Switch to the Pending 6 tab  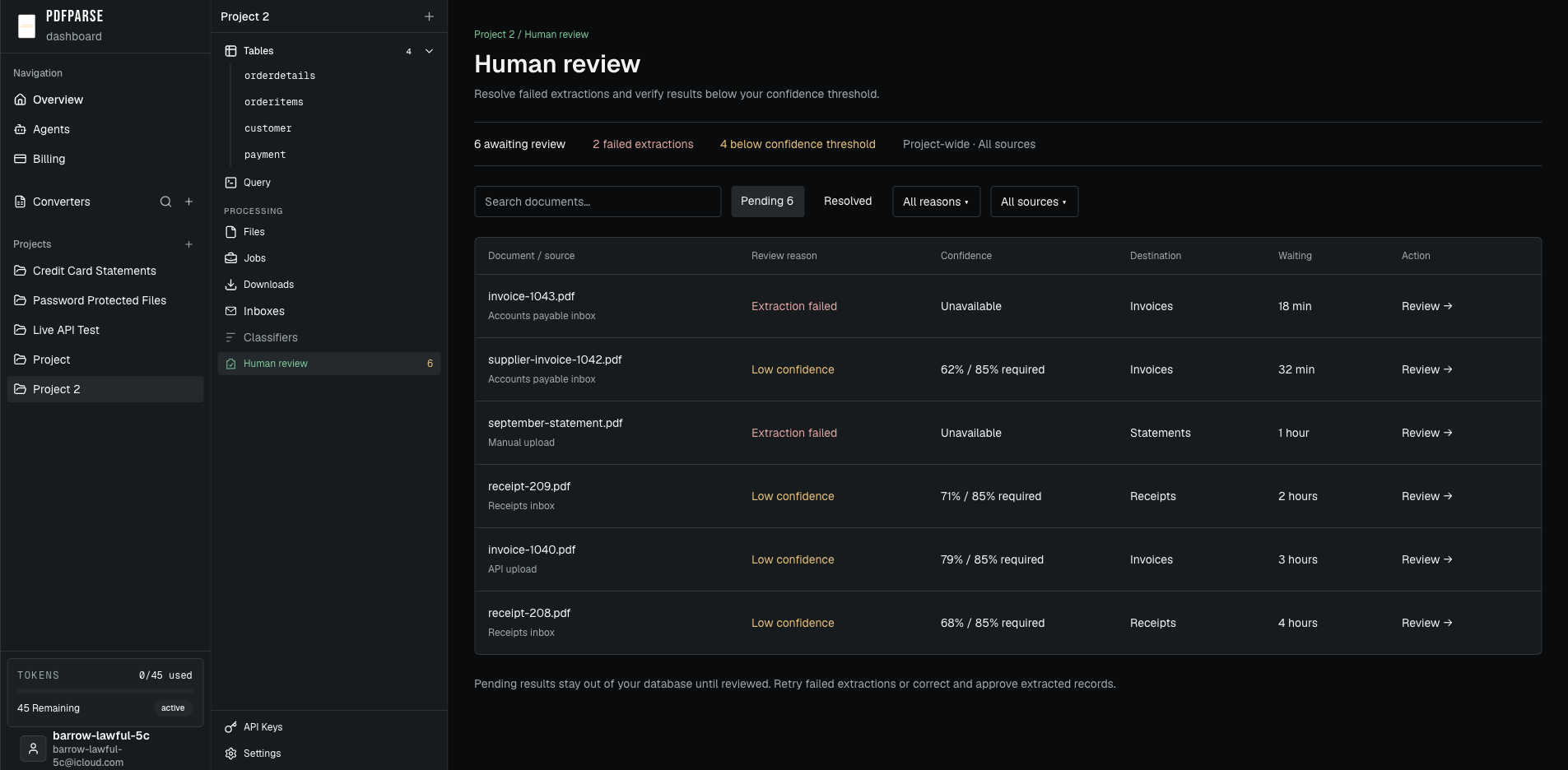point(767,202)
